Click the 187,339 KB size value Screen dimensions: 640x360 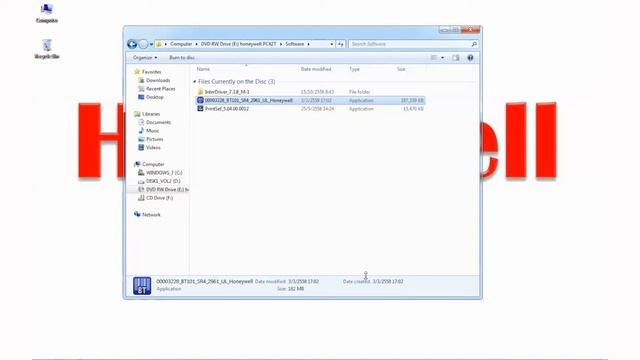(412, 100)
